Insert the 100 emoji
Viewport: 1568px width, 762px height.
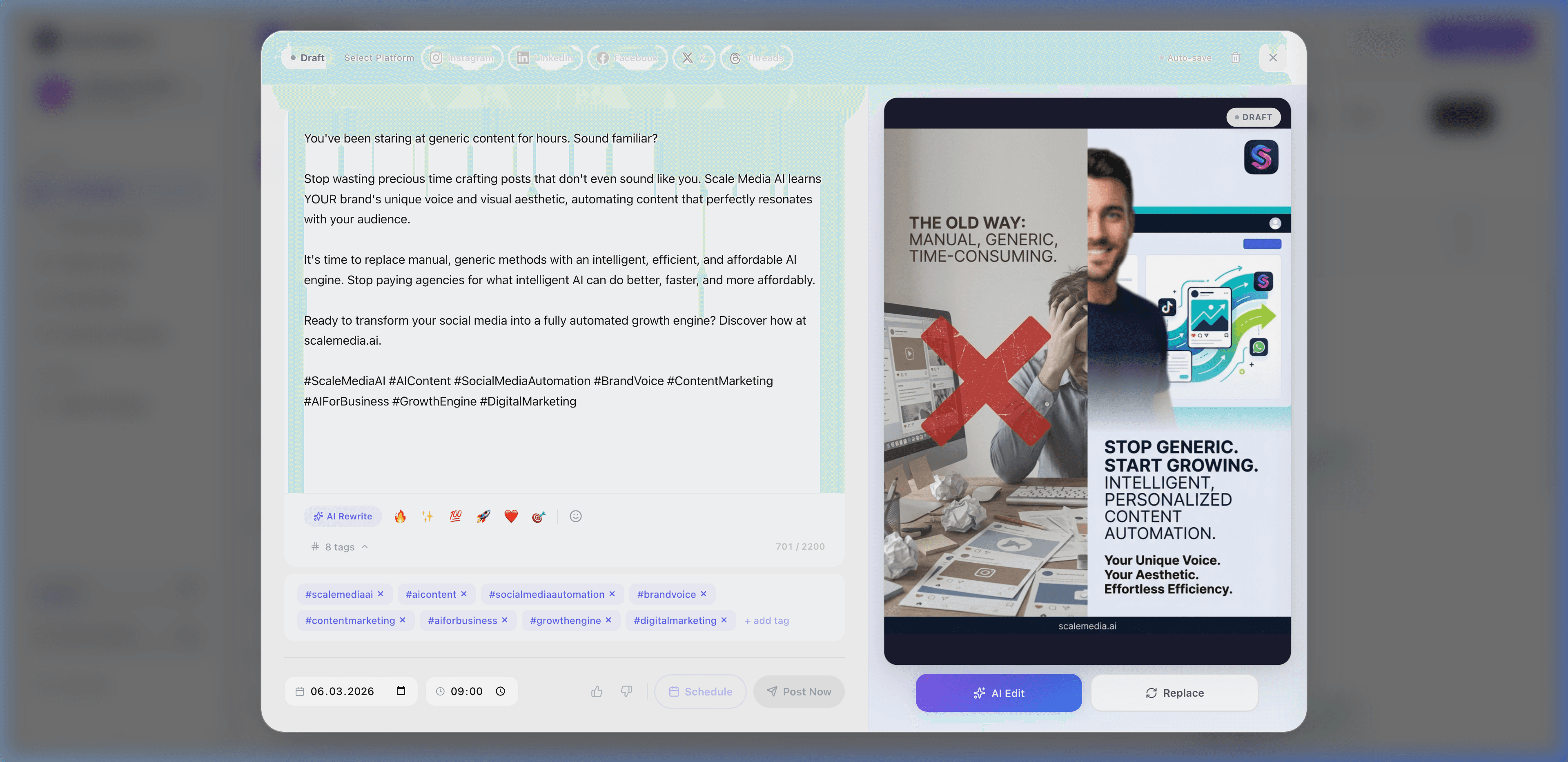coord(455,516)
